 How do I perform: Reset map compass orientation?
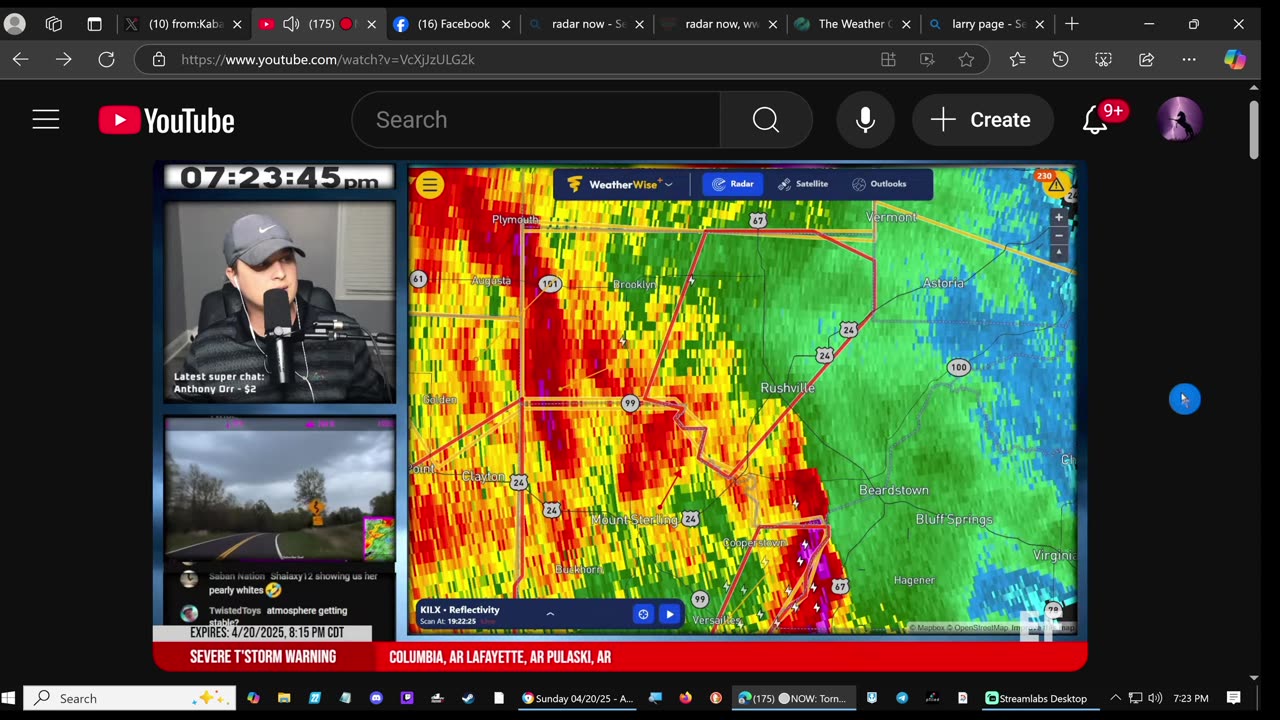1059,252
